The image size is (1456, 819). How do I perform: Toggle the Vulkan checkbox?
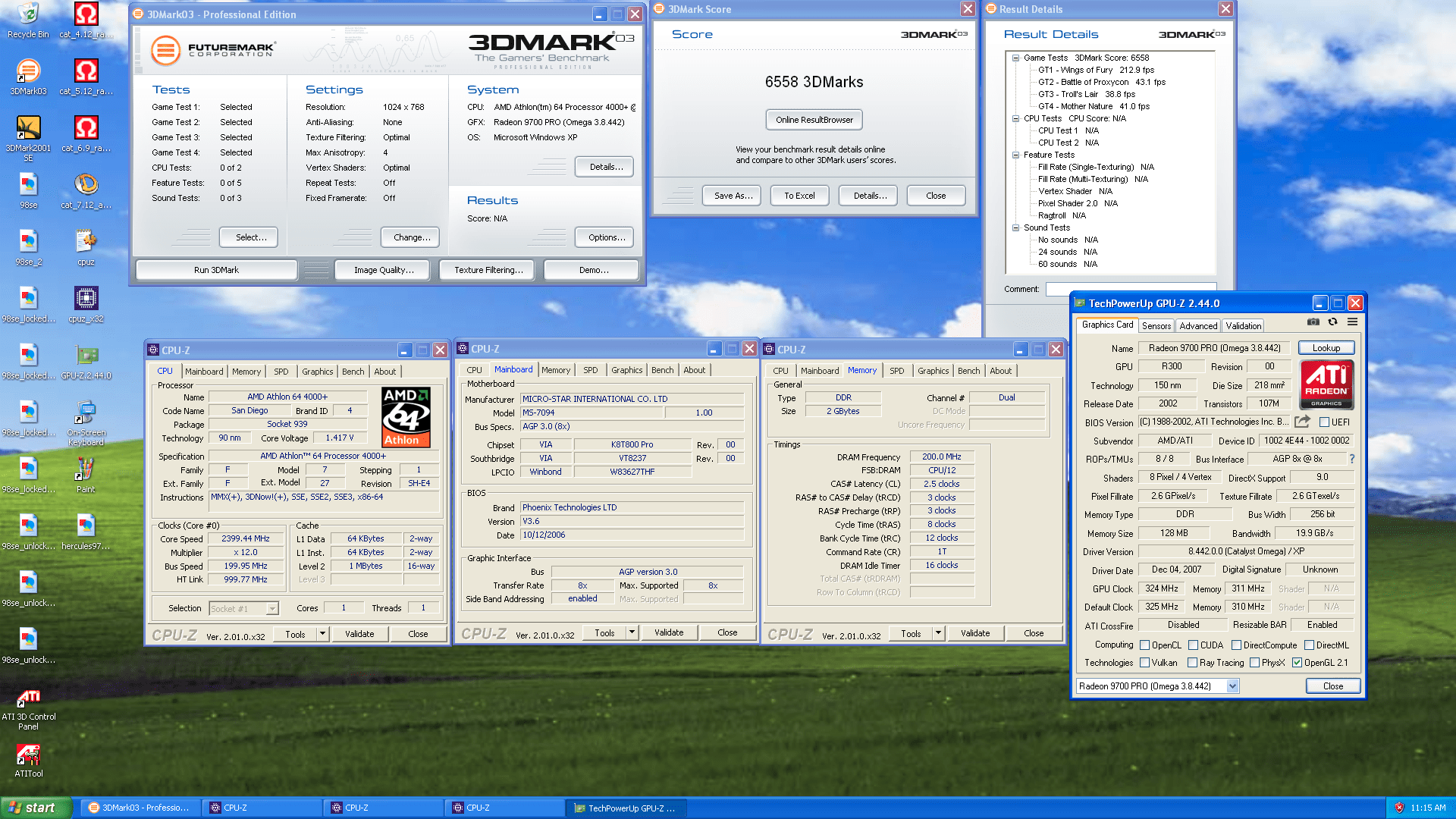click(x=1145, y=663)
